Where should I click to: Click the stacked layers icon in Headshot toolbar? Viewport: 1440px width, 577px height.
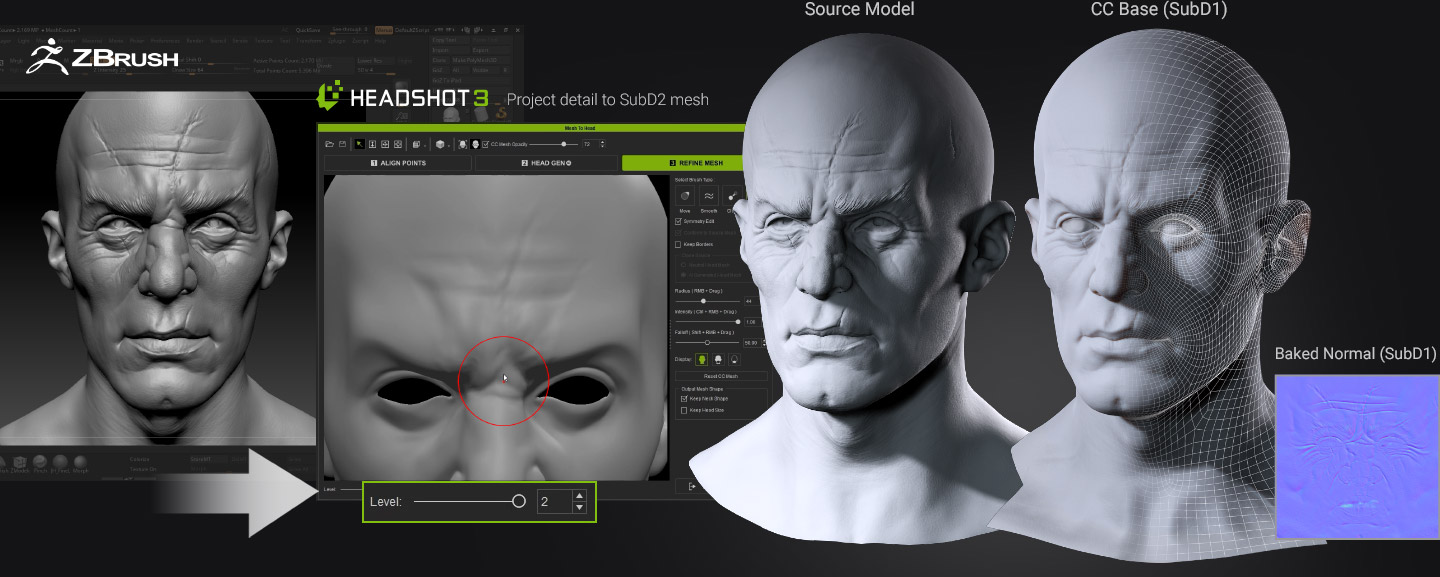[416, 144]
